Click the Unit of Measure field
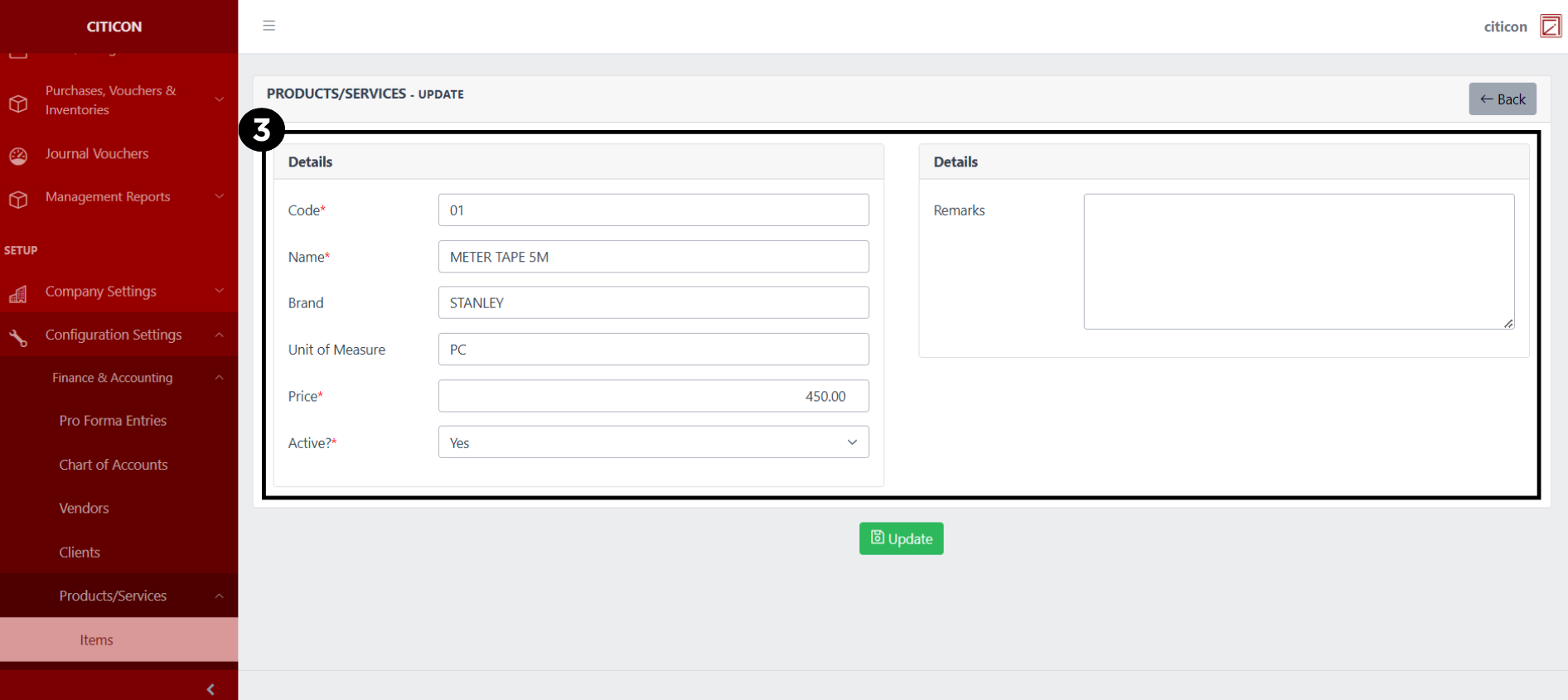The image size is (1568, 700). point(653,350)
